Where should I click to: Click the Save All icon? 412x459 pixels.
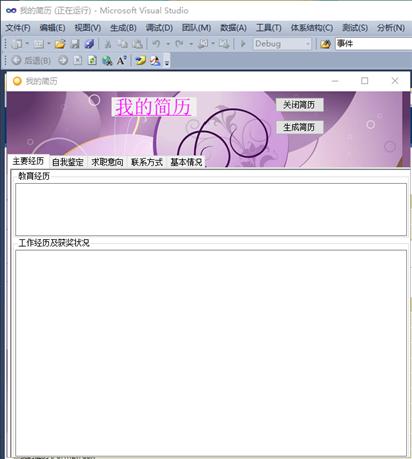(89, 44)
